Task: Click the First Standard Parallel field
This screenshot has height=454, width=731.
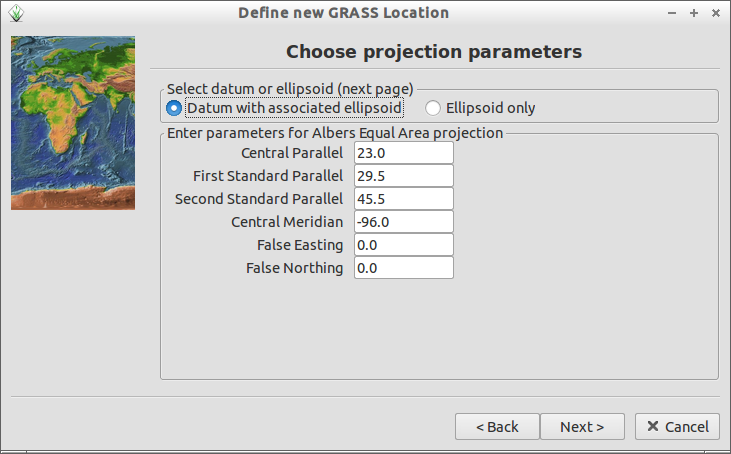Action: point(404,176)
